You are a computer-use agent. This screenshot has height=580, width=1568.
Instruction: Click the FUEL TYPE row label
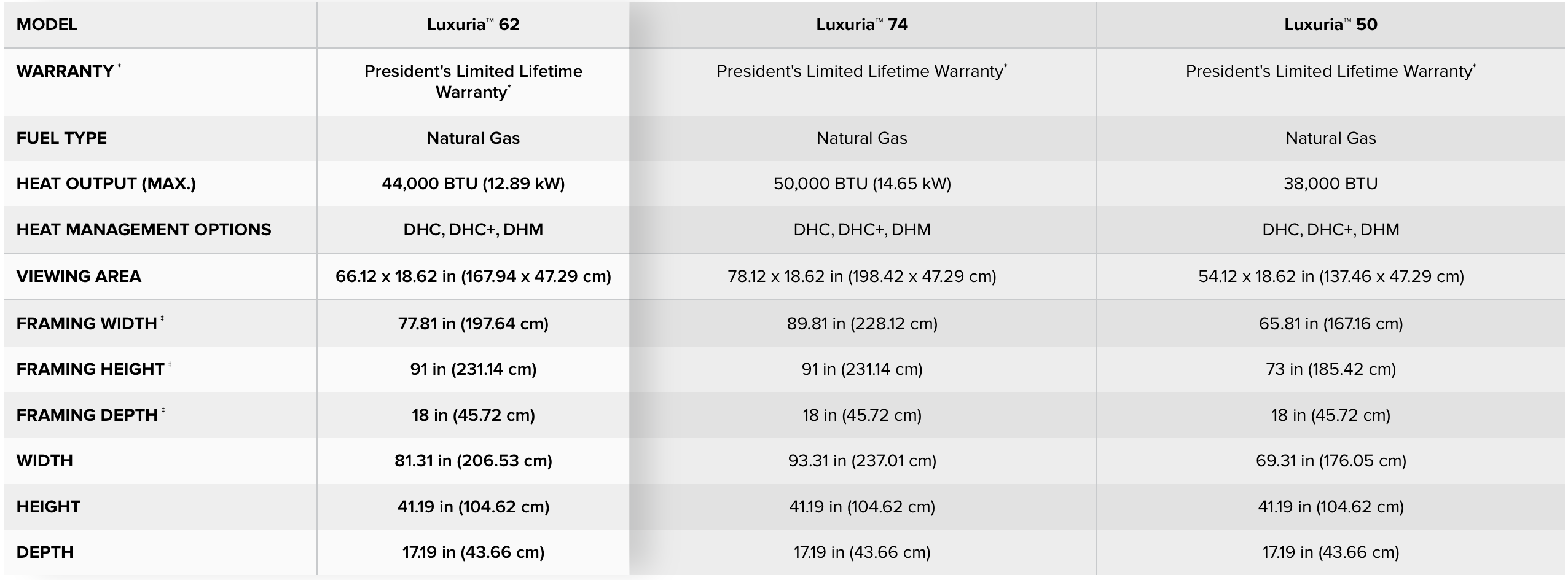61,138
